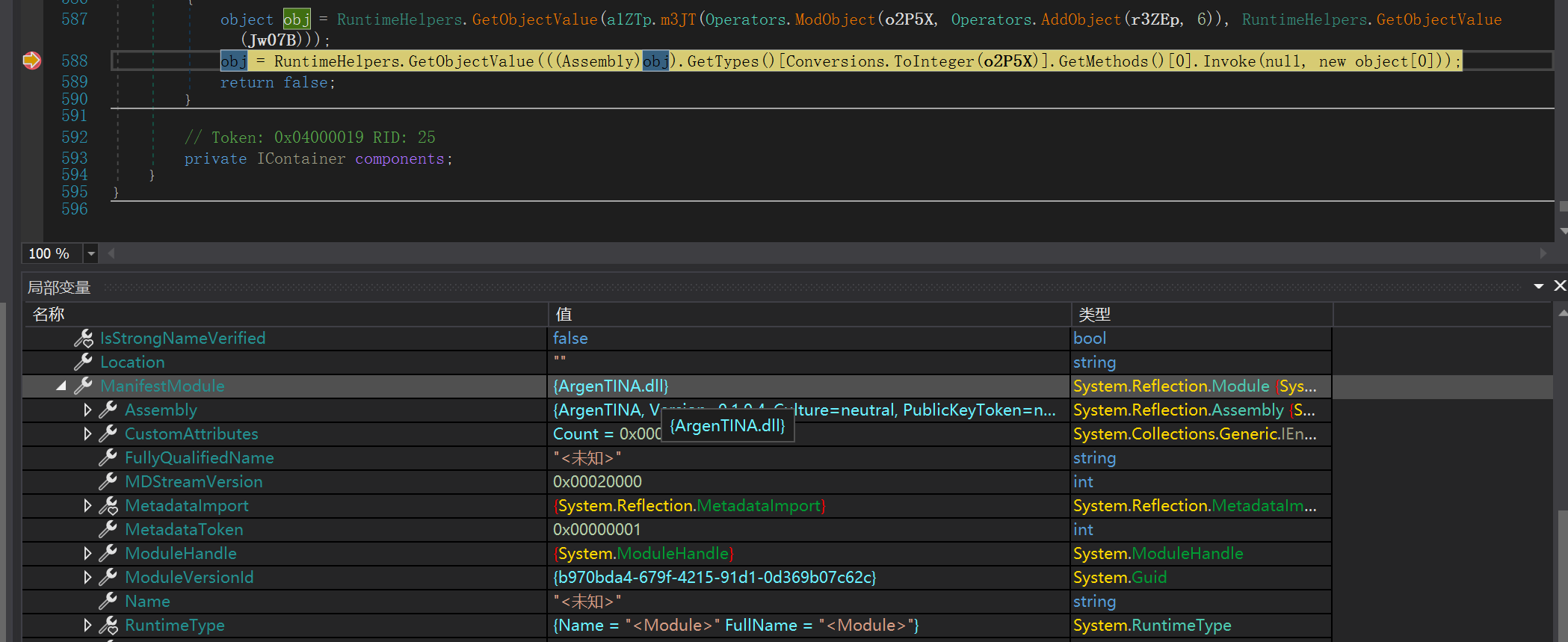Expand the CustomAttributes node
1568x642 pixels.
[x=87, y=434]
